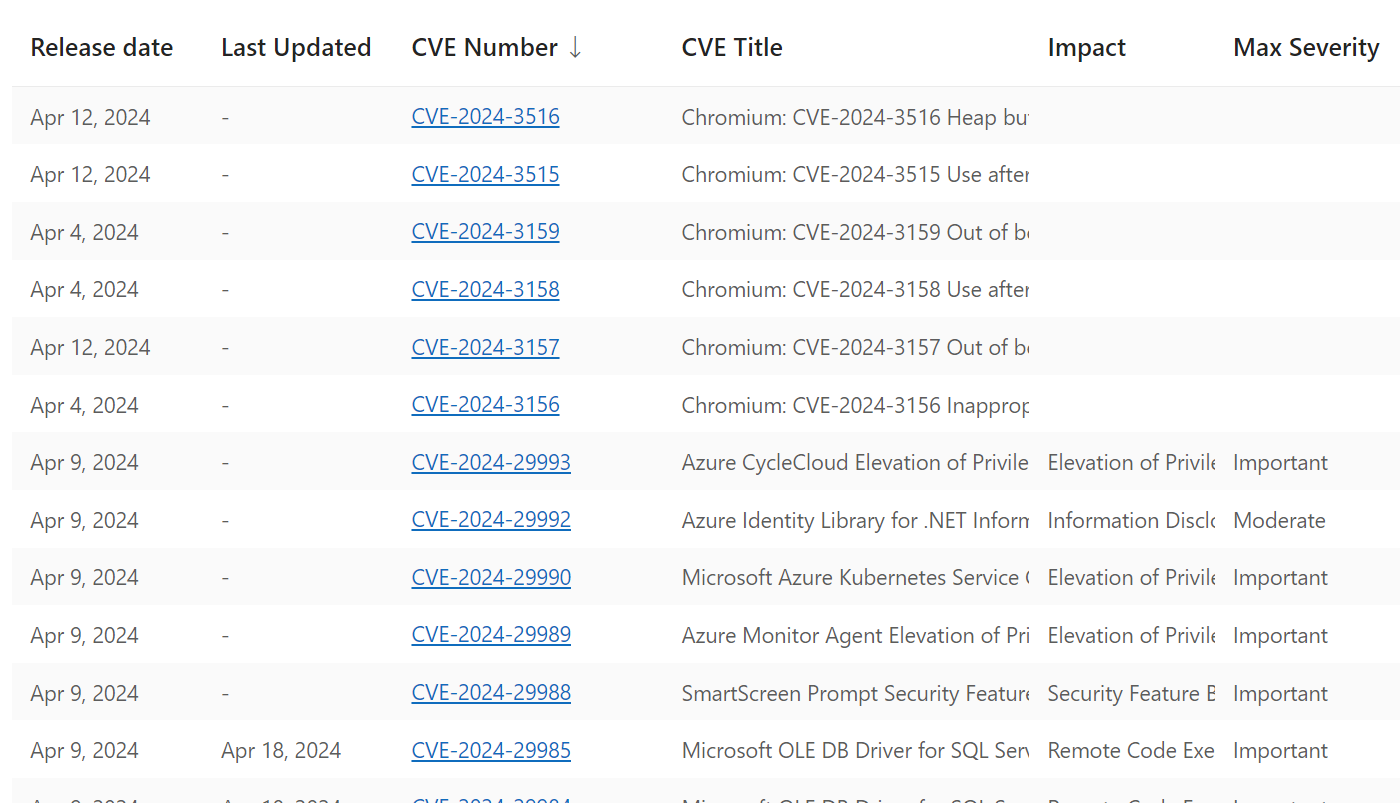Open the CVE-2024-29990 Kubernetes Service link

491,578
